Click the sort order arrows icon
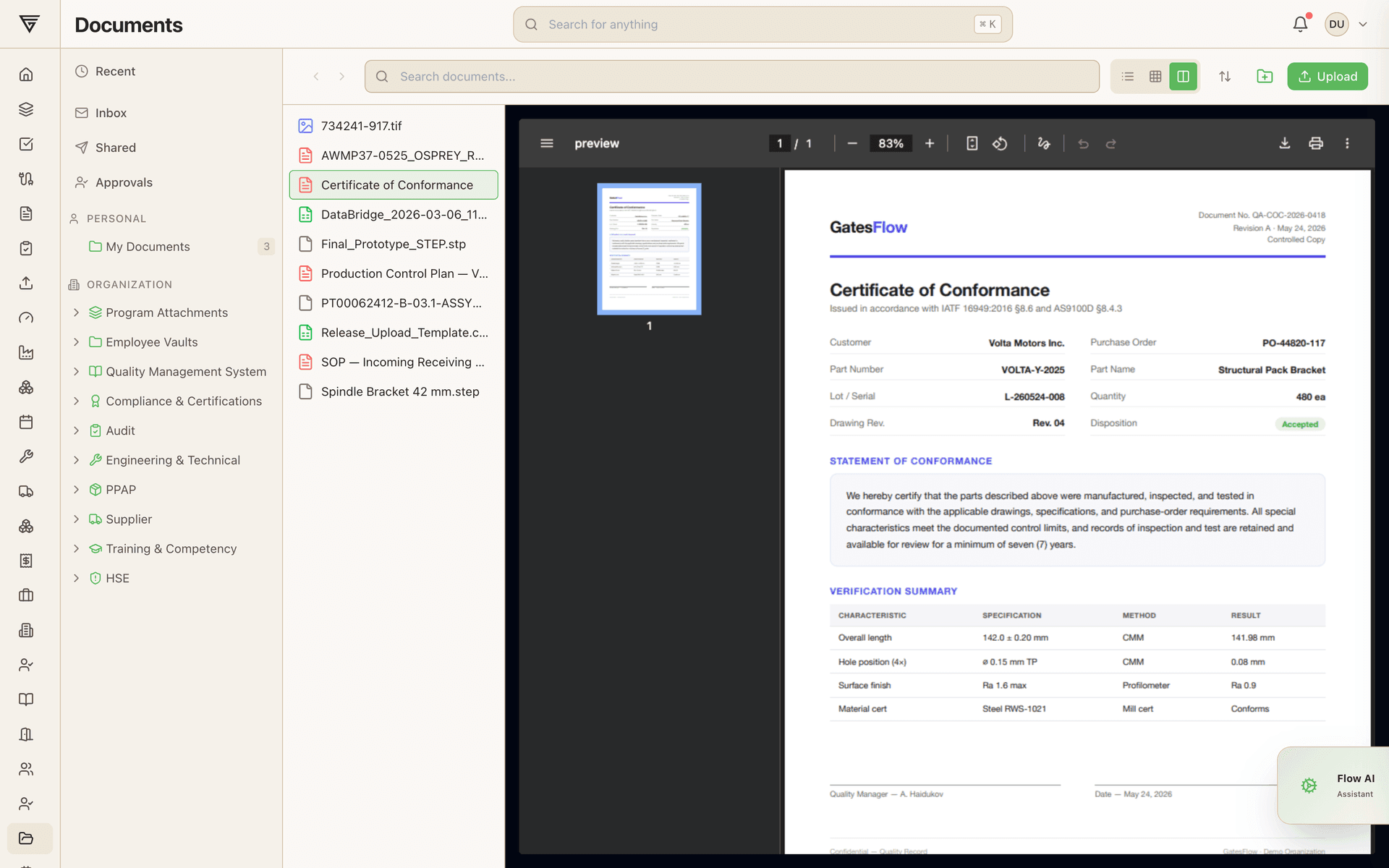Image resolution: width=1389 pixels, height=868 pixels. 1225,76
